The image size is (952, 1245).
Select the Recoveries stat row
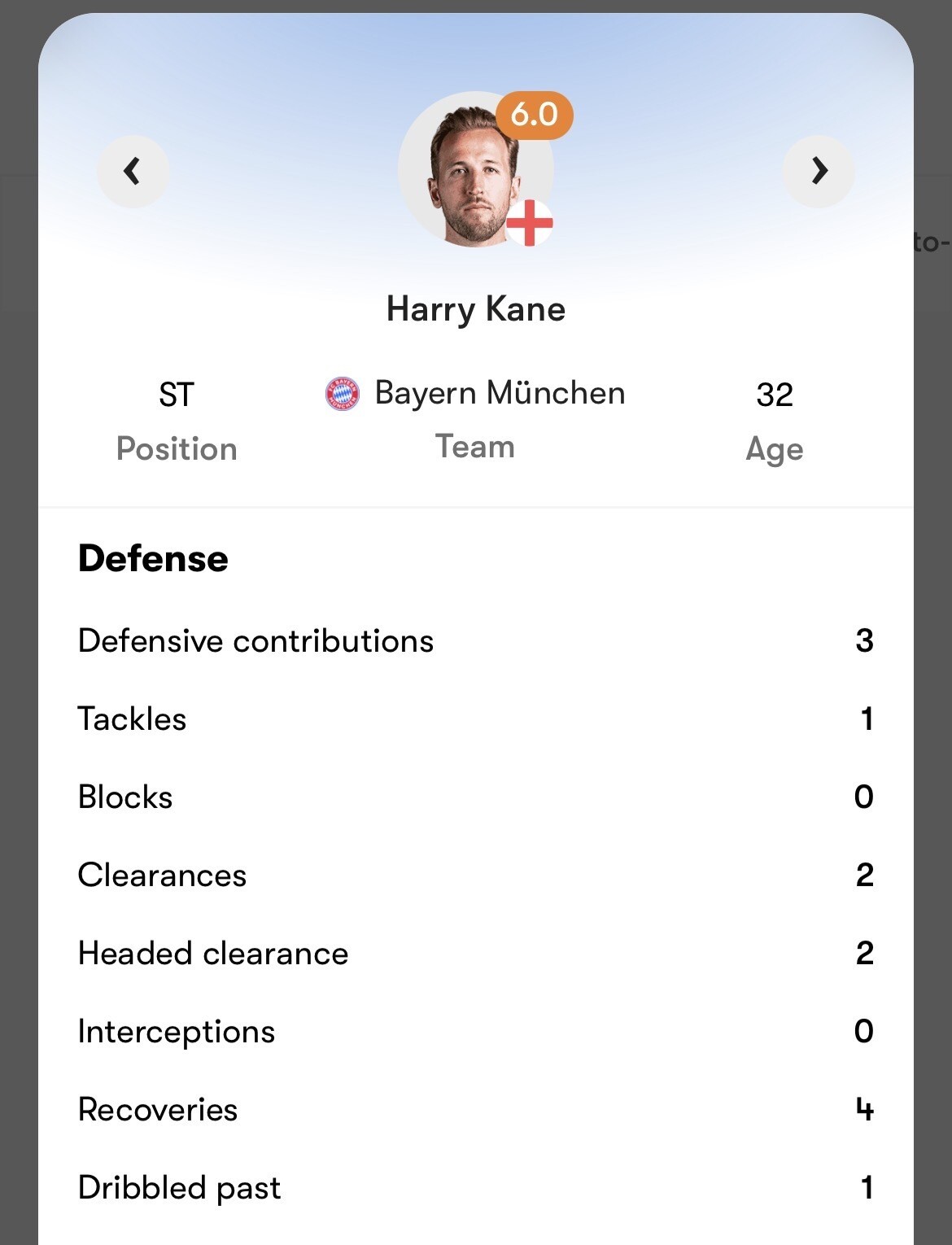click(x=476, y=1110)
